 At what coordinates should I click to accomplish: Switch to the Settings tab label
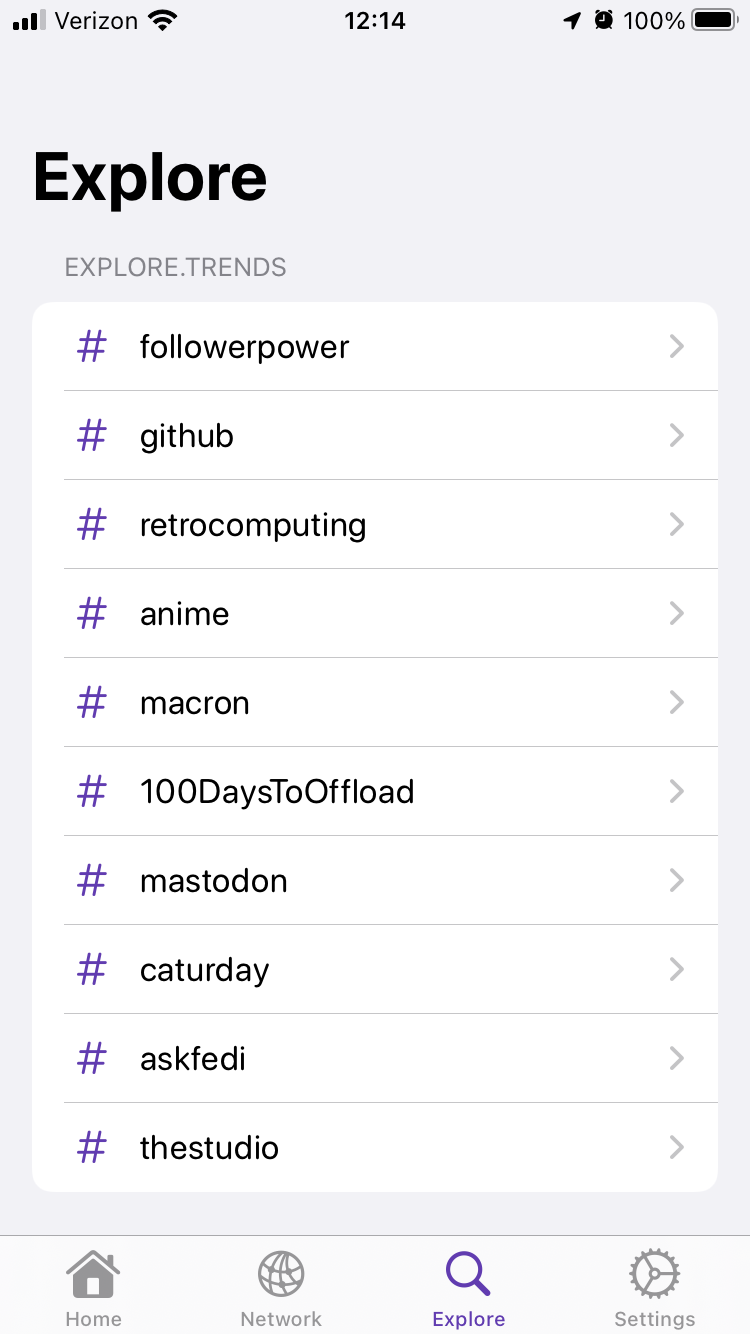pos(655,1319)
